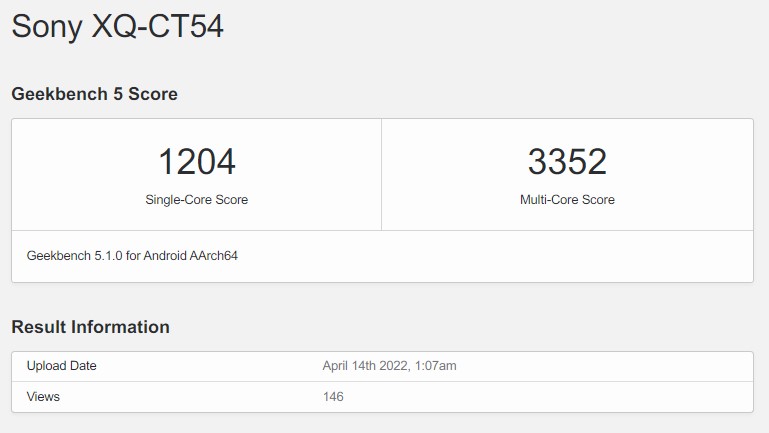Click the Single-Core Score label
Screen dimensions: 769x433
pos(197,200)
